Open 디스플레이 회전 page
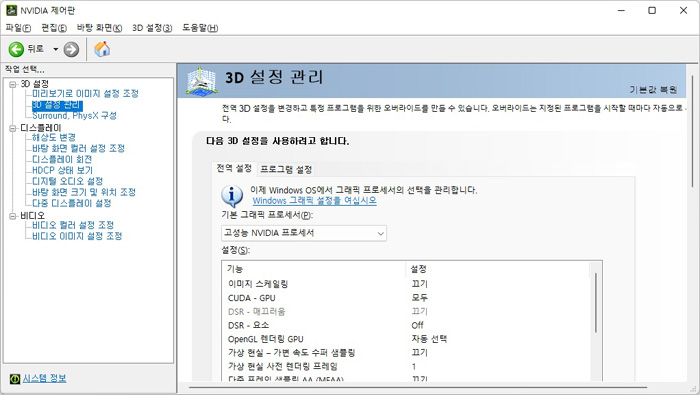700x395 pixels. click(62, 159)
